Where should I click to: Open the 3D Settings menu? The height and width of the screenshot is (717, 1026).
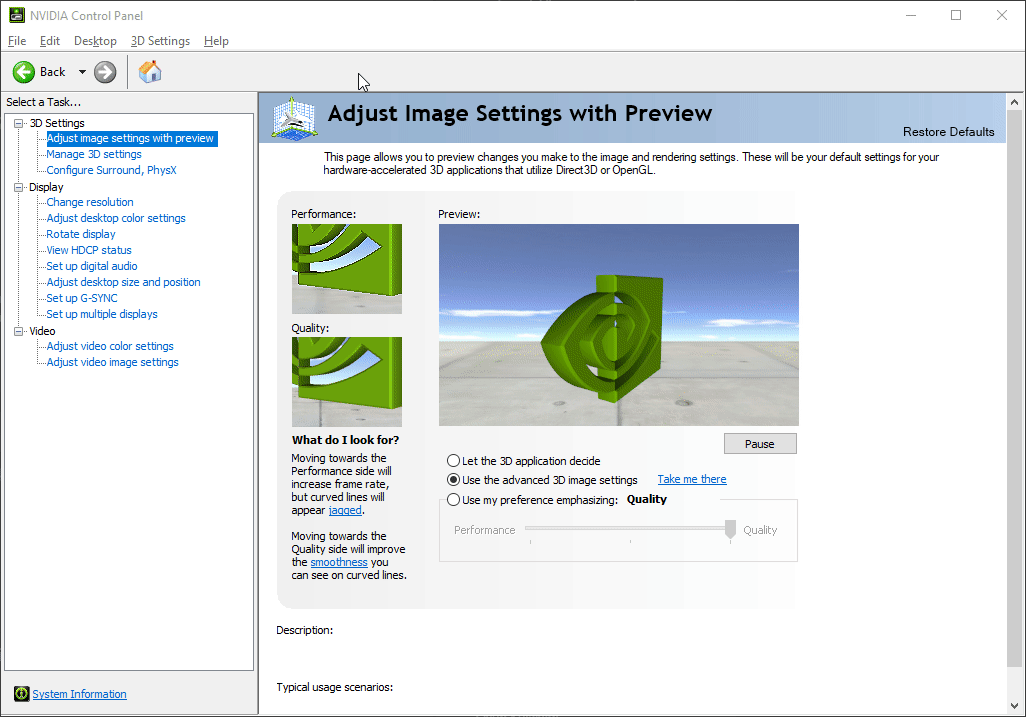tap(160, 41)
